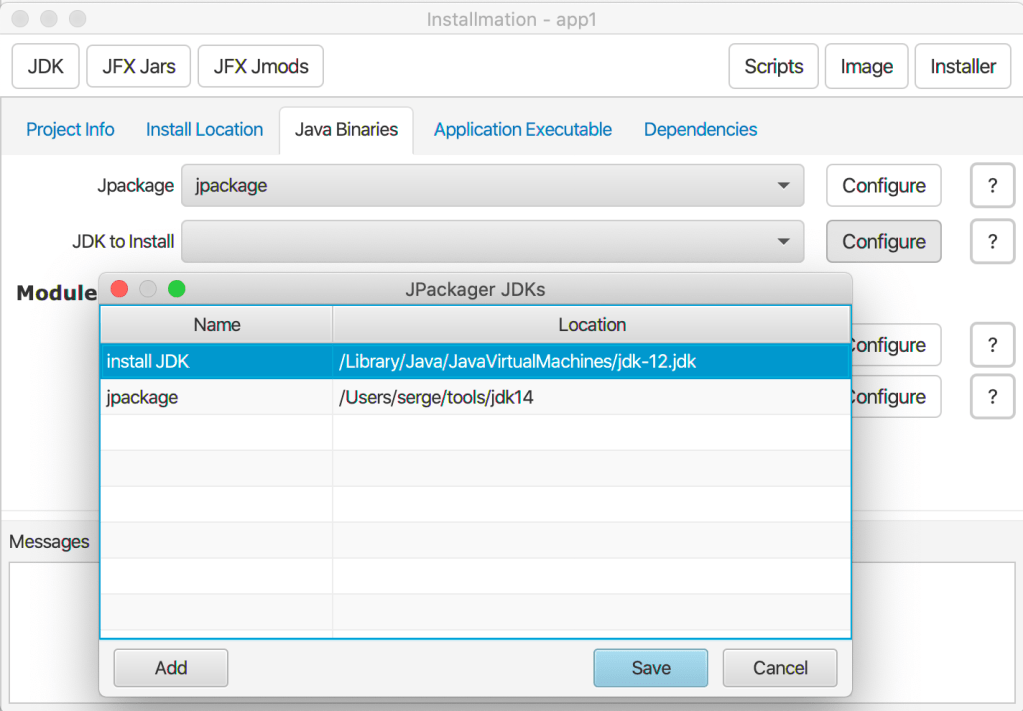Cancel the JPackager JDKs dialog
The image size is (1023, 711).
click(x=780, y=668)
